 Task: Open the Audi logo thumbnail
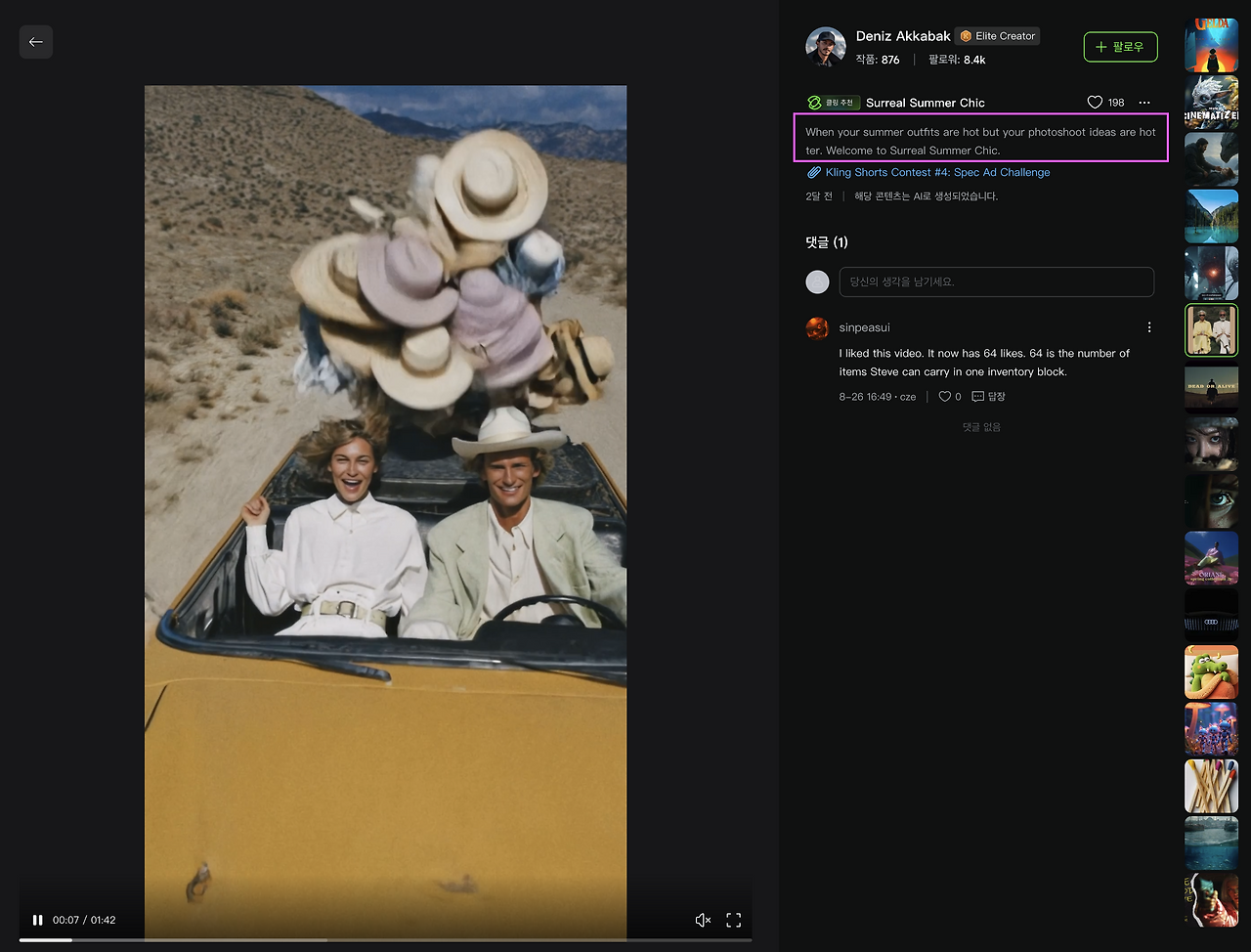click(1212, 615)
